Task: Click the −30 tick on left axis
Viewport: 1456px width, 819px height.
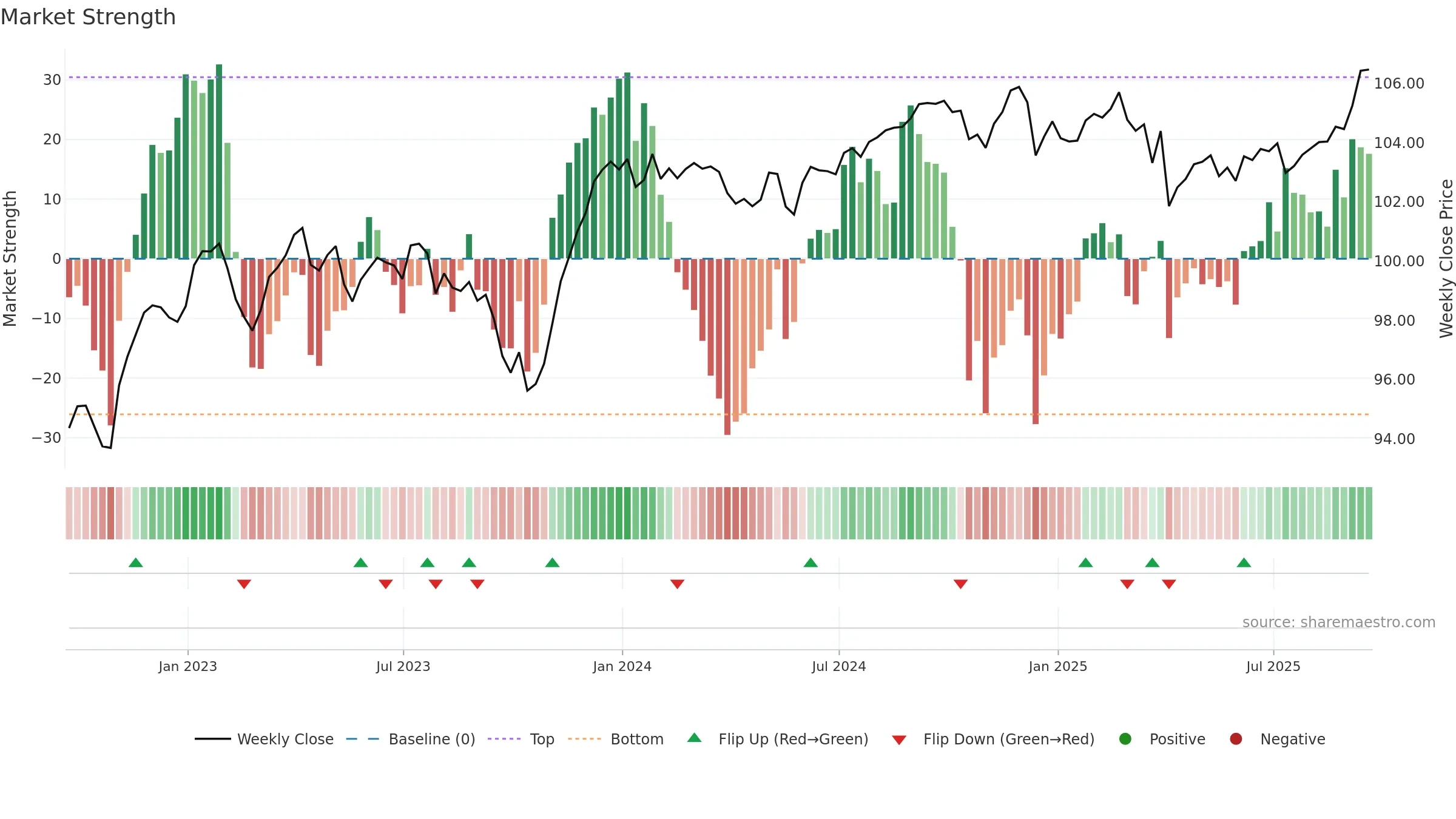Action: pos(47,437)
